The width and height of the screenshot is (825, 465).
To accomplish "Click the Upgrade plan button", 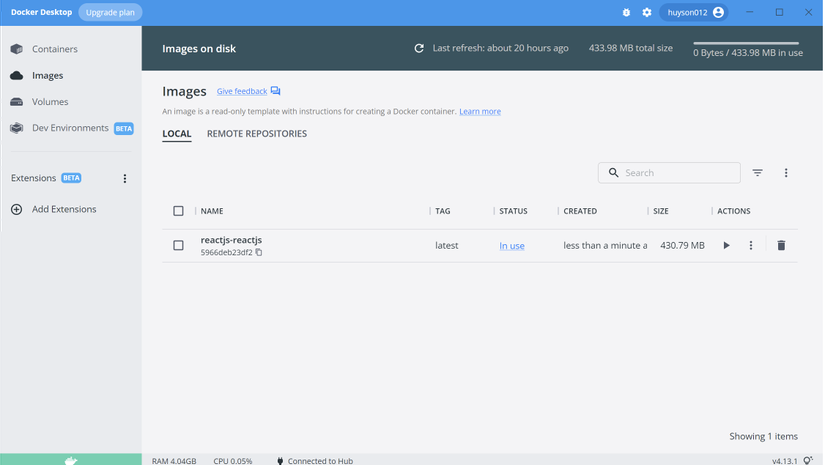I will pos(110,12).
